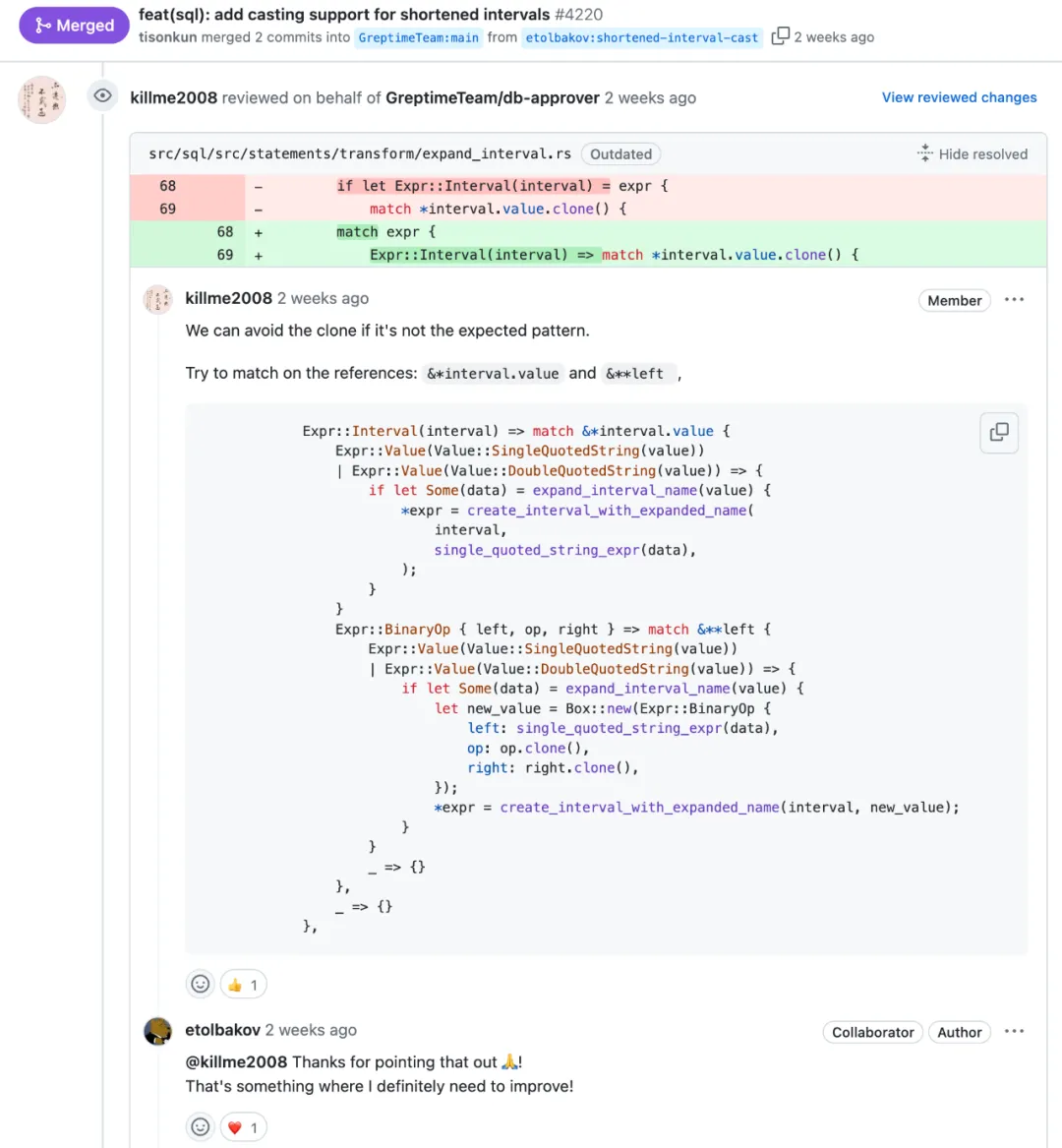This screenshot has width=1062, height=1148.
Task: Copy the suggested code block
Action: click(998, 432)
